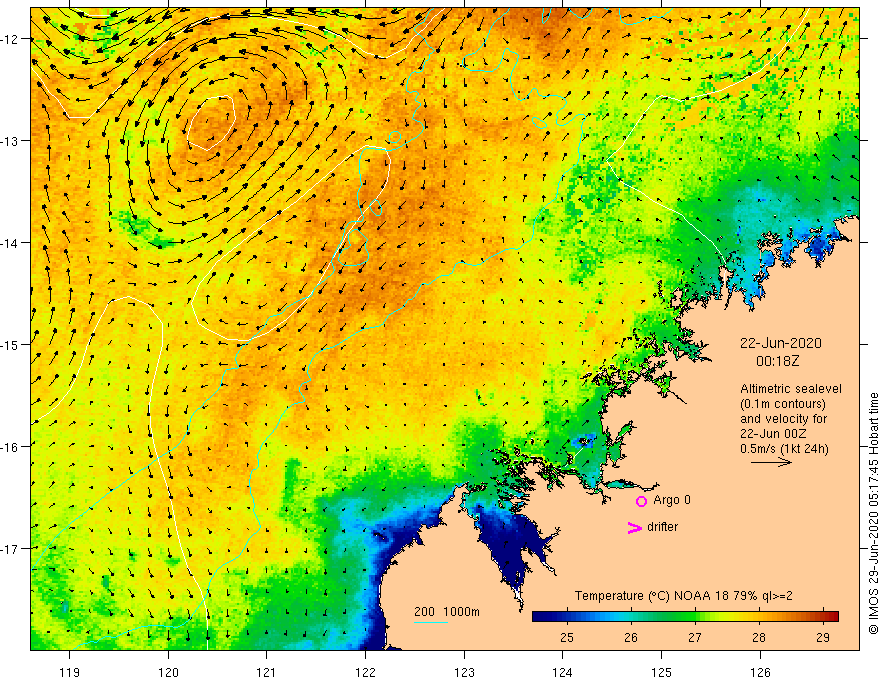Click the 'Argo 0' legend label
Screen dimensions: 880x680
(672, 500)
